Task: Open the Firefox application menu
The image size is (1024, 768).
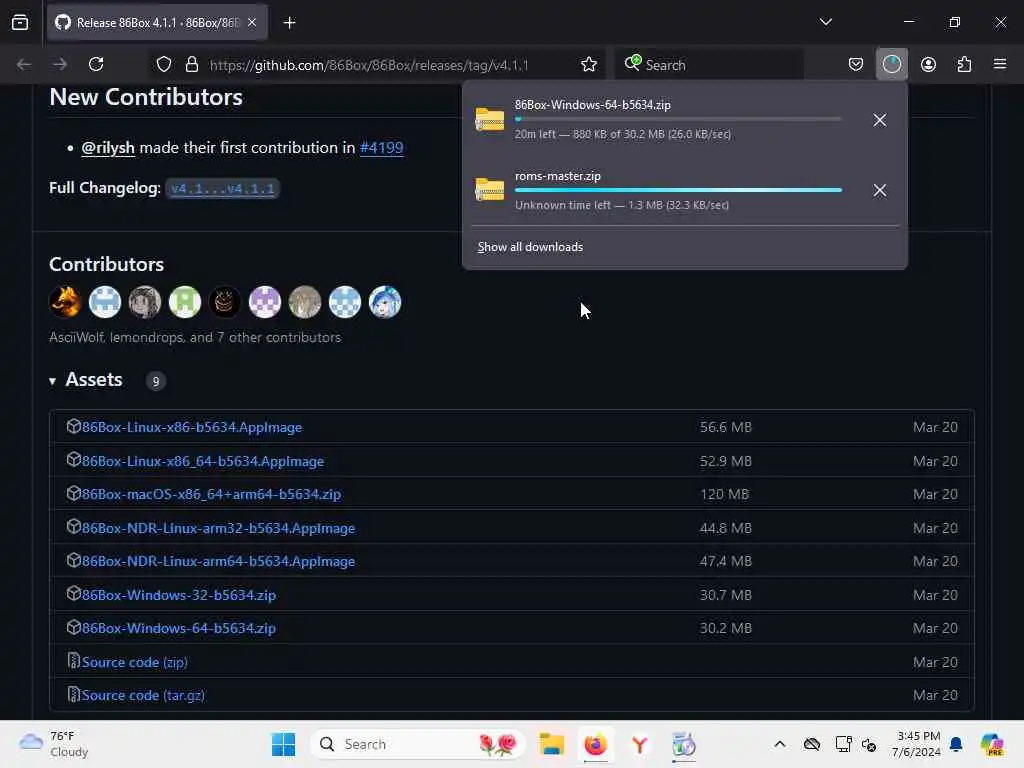Action: click(1000, 65)
